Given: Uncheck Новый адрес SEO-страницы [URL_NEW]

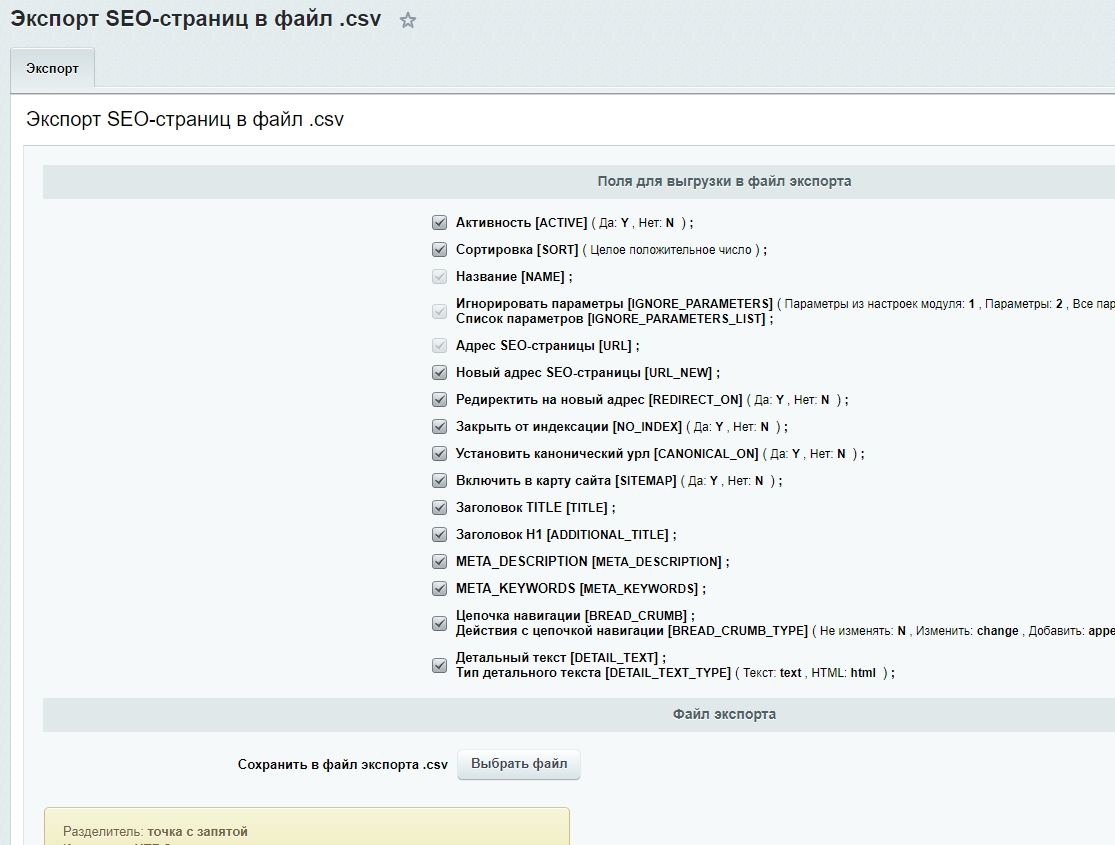Looking at the screenshot, I should click(439, 371).
